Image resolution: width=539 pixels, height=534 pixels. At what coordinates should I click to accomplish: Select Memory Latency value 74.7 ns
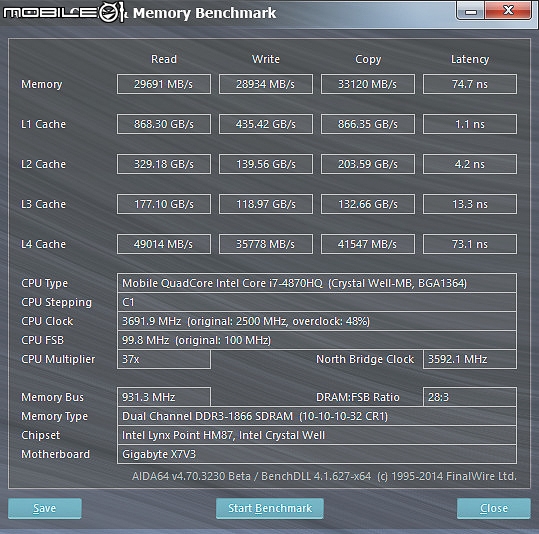click(x=470, y=84)
